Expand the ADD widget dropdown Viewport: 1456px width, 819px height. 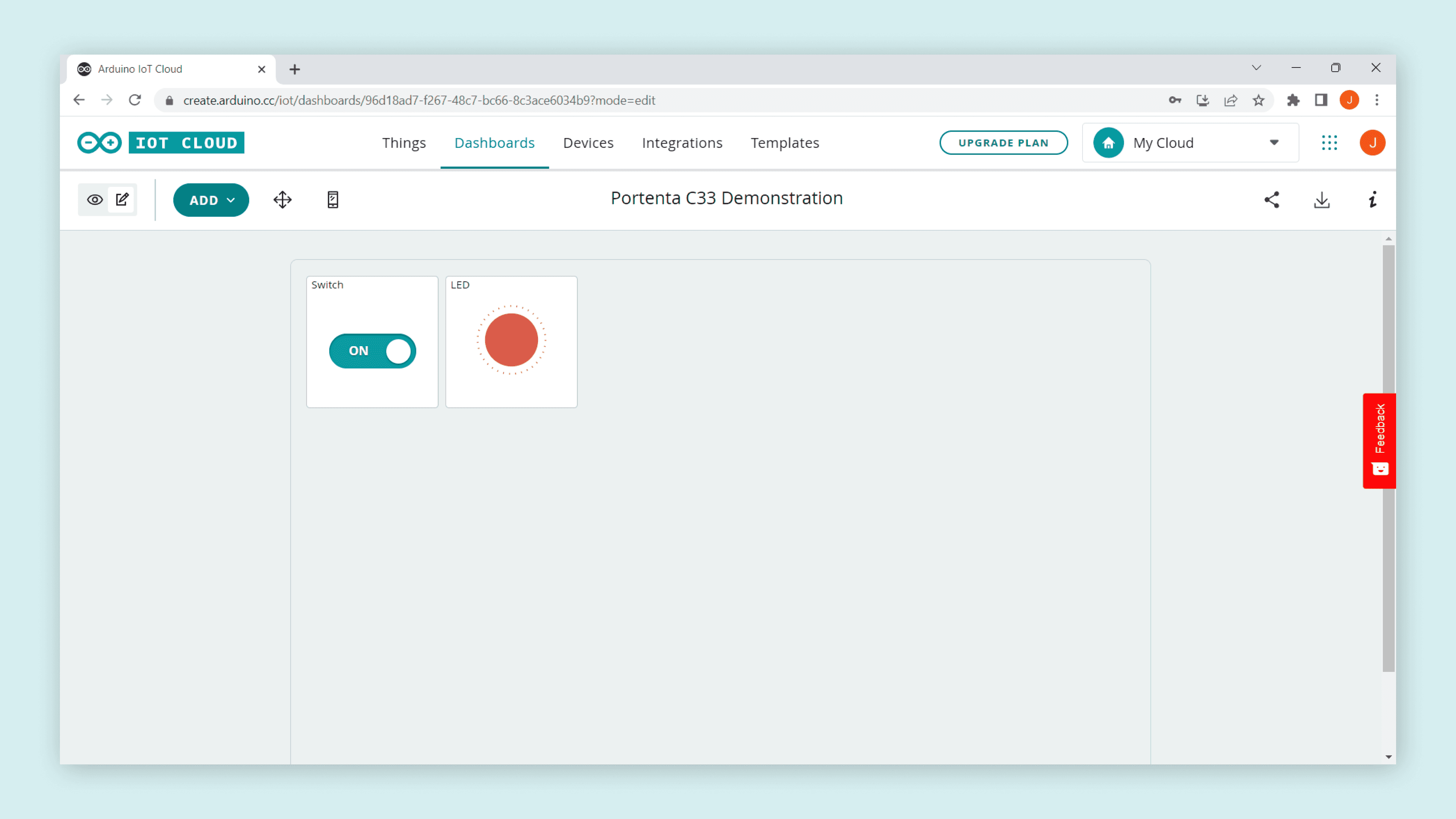point(211,200)
